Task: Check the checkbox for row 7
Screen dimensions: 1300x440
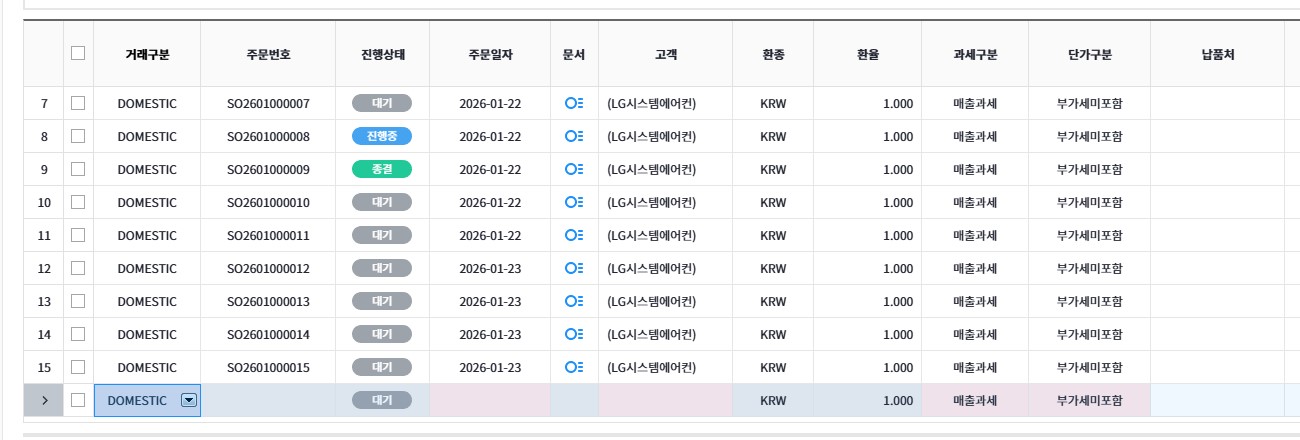Action: tap(78, 103)
